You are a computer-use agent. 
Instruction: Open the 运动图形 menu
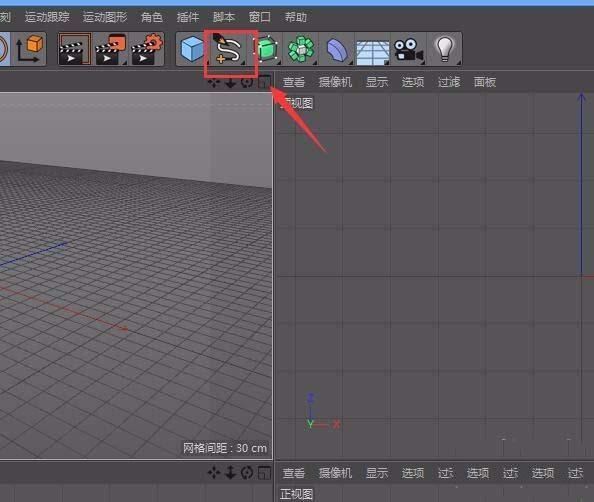tap(105, 17)
